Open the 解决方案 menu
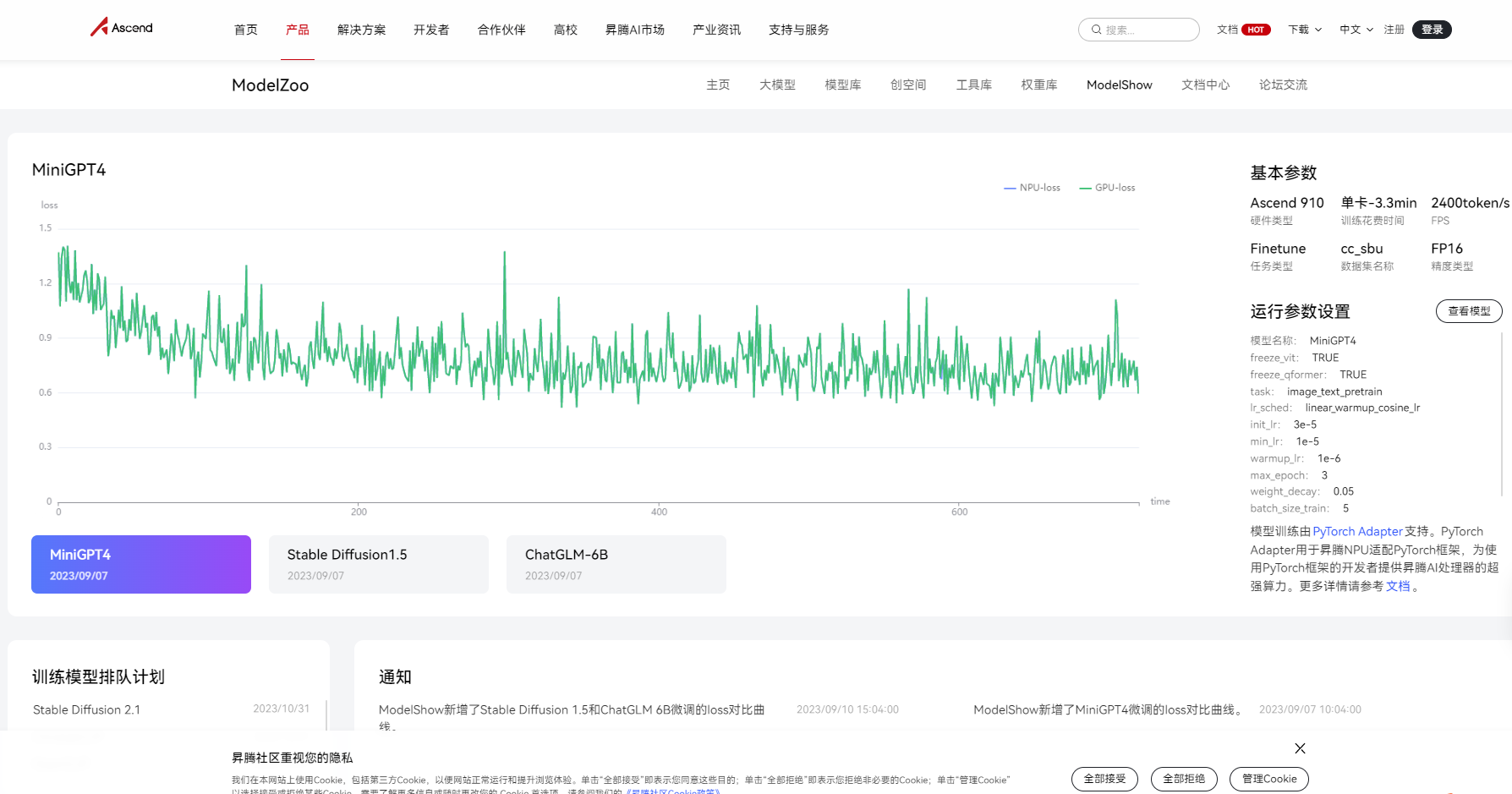This screenshot has height=794, width=1512. (x=361, y=30)
